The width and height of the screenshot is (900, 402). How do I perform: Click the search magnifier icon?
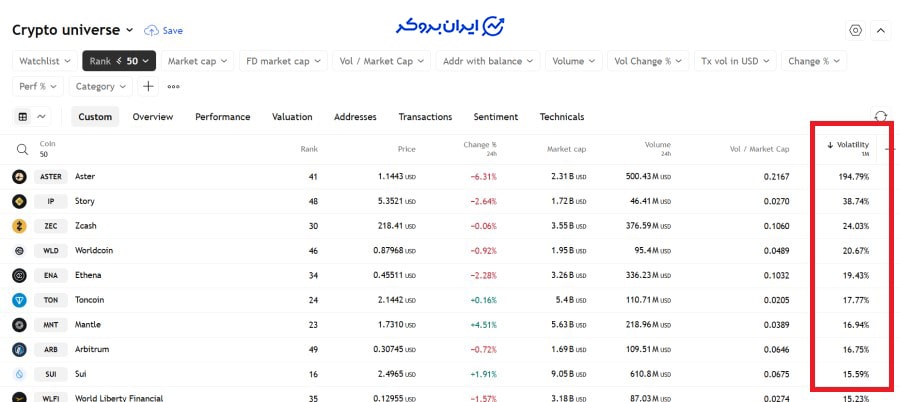pos(21,150)
